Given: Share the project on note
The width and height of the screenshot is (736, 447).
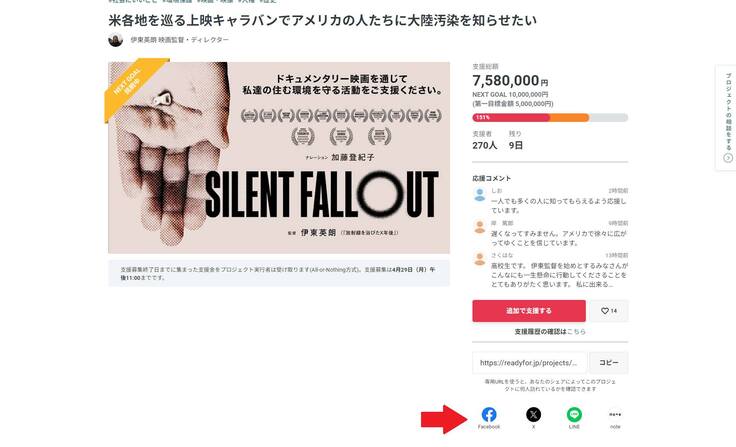Looking at the screenshot, I should click(x=615, y=415).
